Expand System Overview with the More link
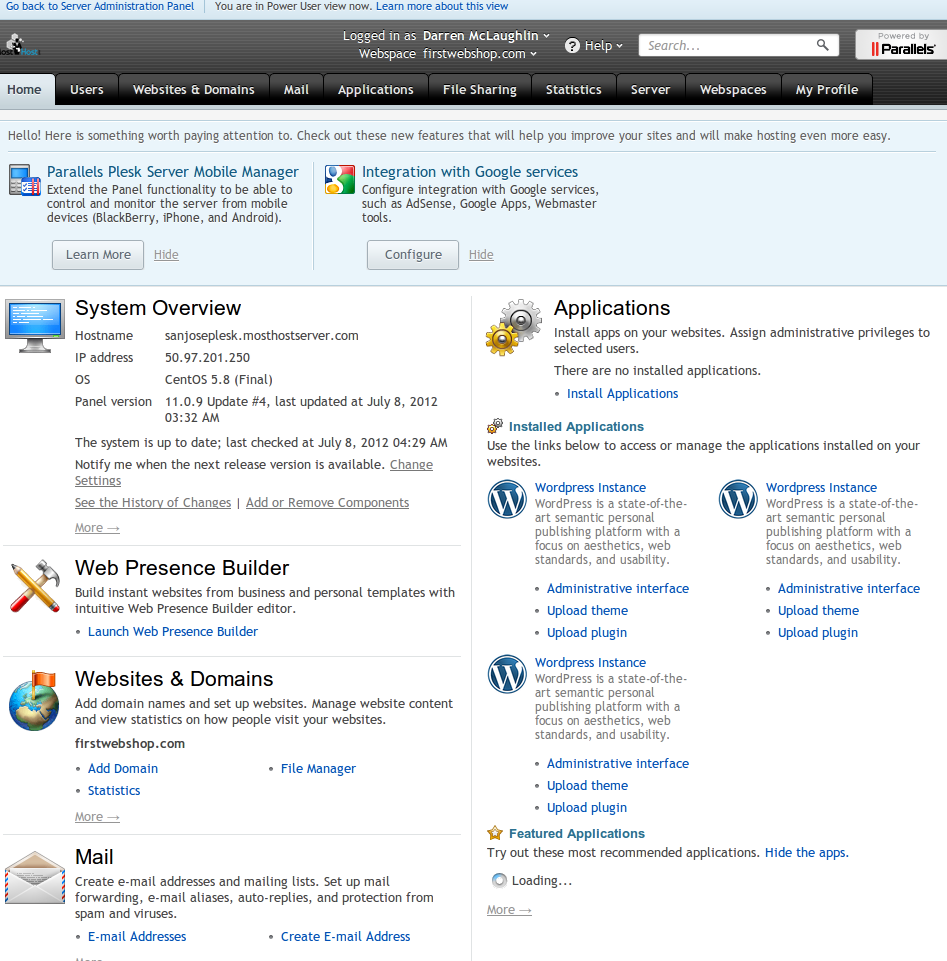 (x=97, y=528)
